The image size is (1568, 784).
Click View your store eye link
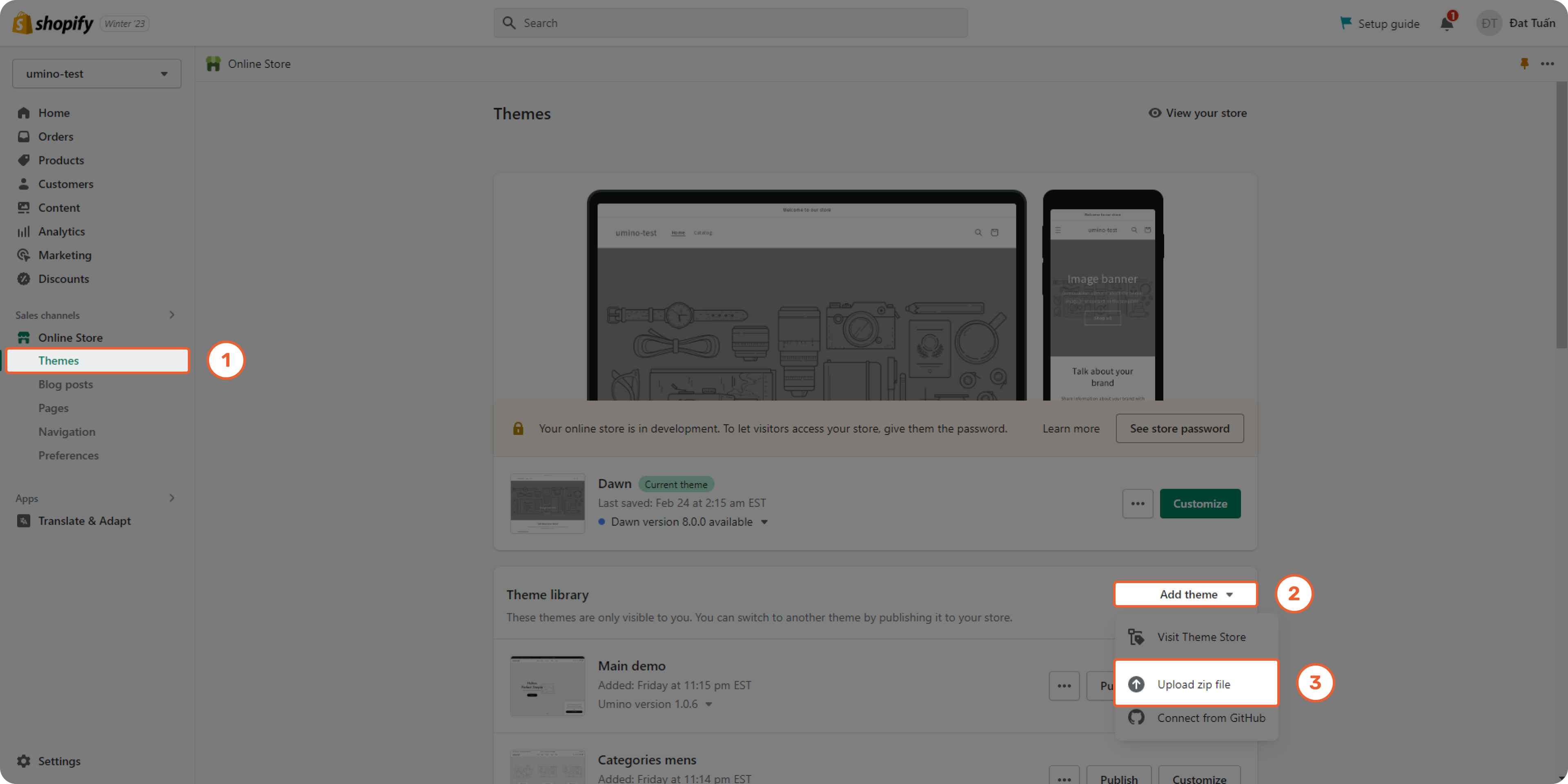(x=1197, y=113)
